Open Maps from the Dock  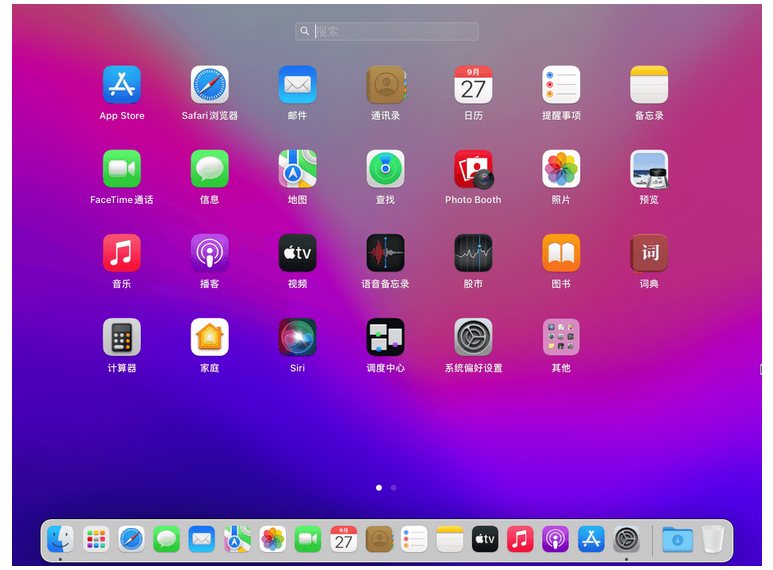pos(237,539)
